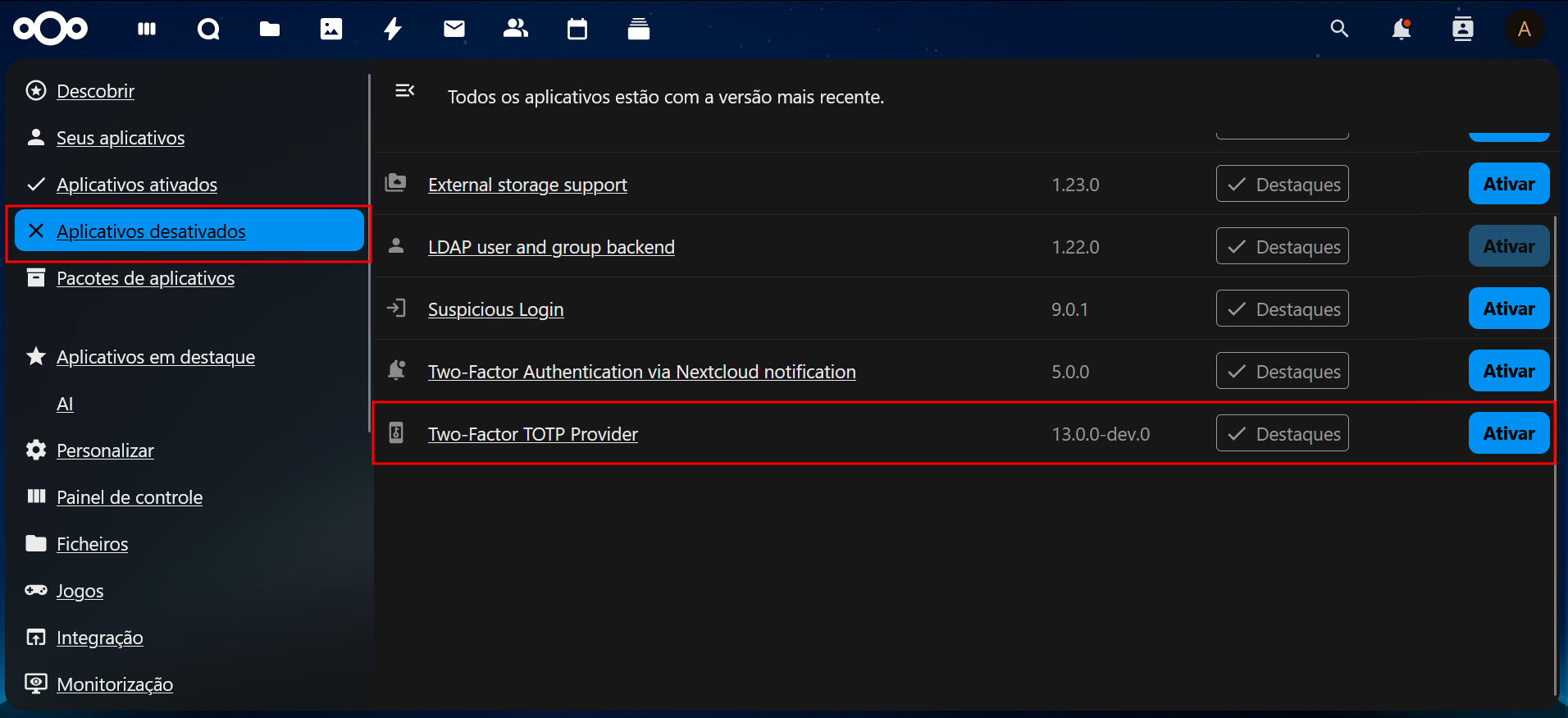Collapse the navigation with the toggle icon
This screenshot has width=1568, height=718.
[405, 90]
